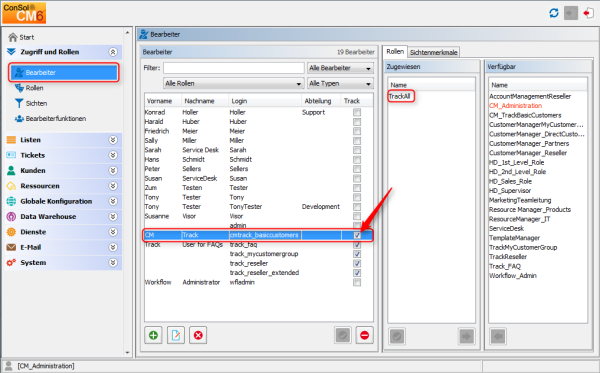Image resolution: width=600 pixels, height=373 pixels.
Task: Click the red delete Bearbeiter button
Action: [x=198, y=336]
